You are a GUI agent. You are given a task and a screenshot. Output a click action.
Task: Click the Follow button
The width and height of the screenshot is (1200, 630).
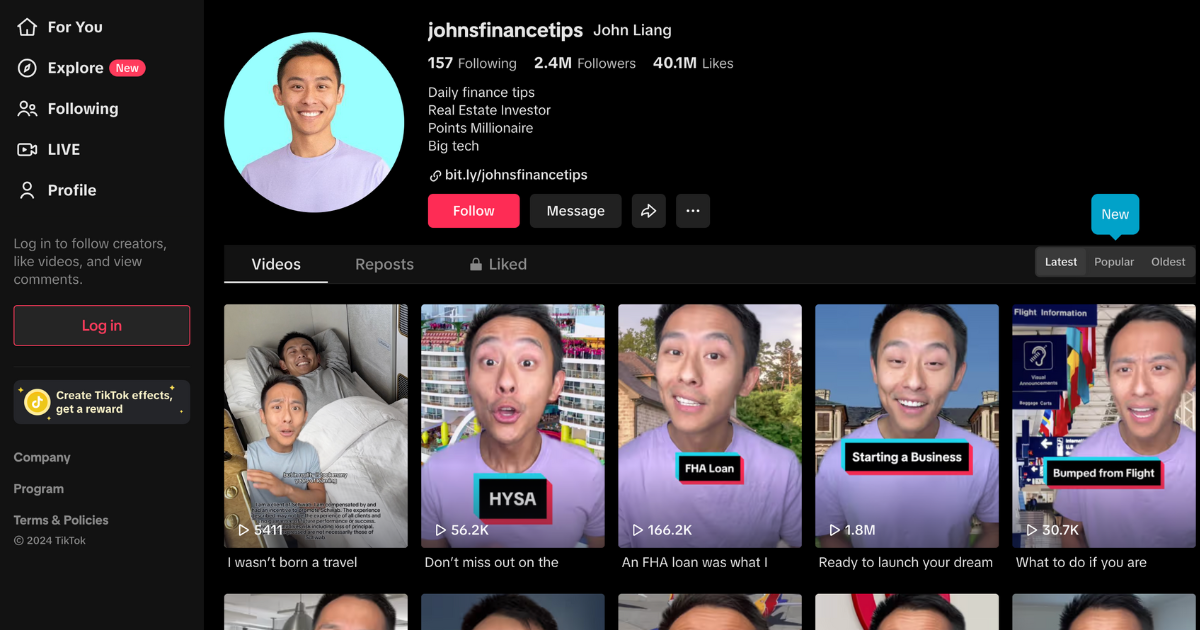click(x=473, y=210)
